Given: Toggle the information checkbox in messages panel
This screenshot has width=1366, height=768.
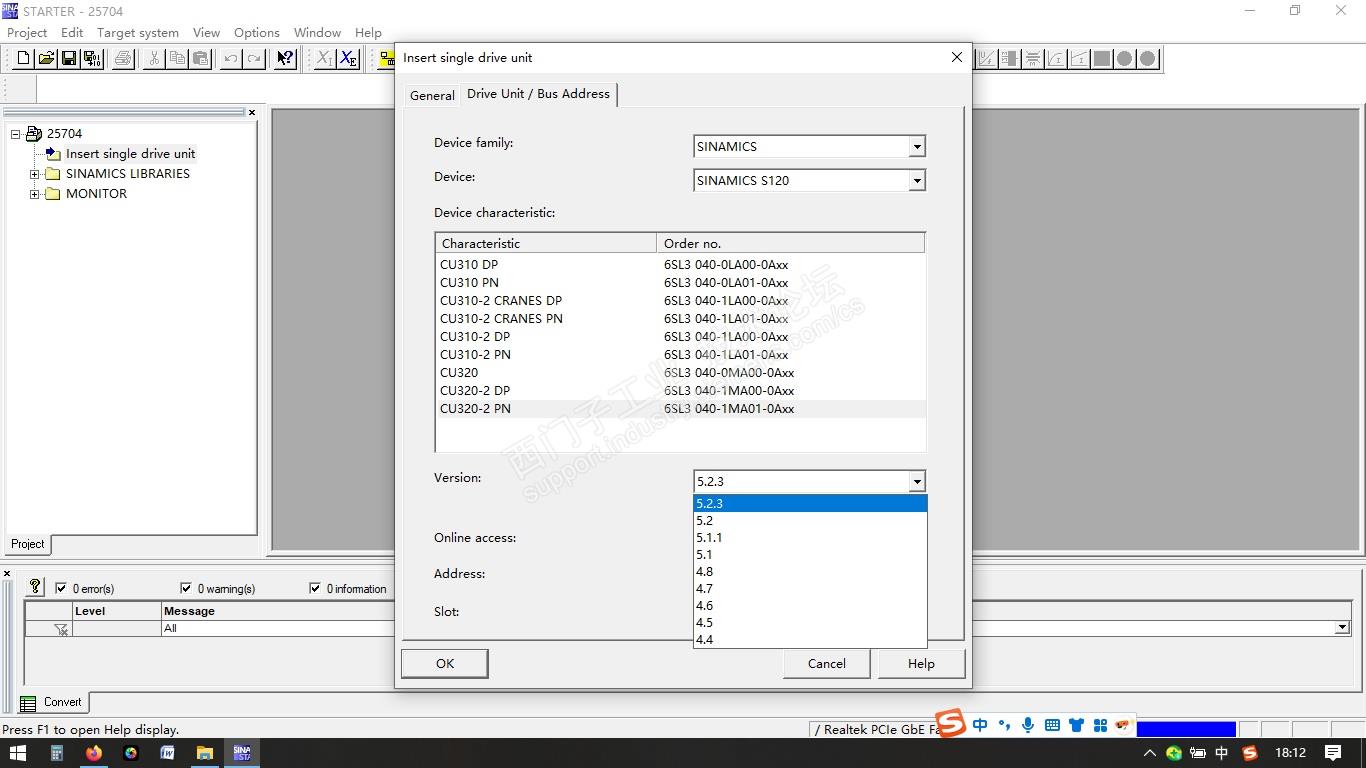Looking at the screenshot, I should pos(315,588).
